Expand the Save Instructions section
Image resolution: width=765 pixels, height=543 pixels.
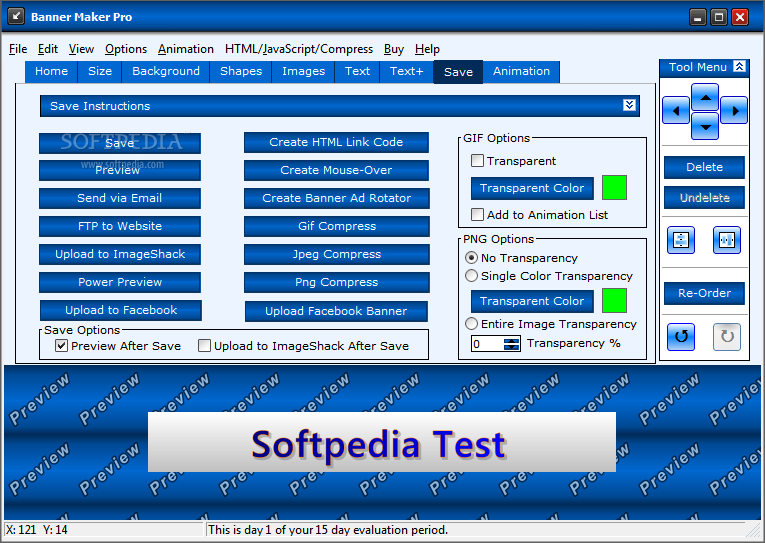click(629, 105)
